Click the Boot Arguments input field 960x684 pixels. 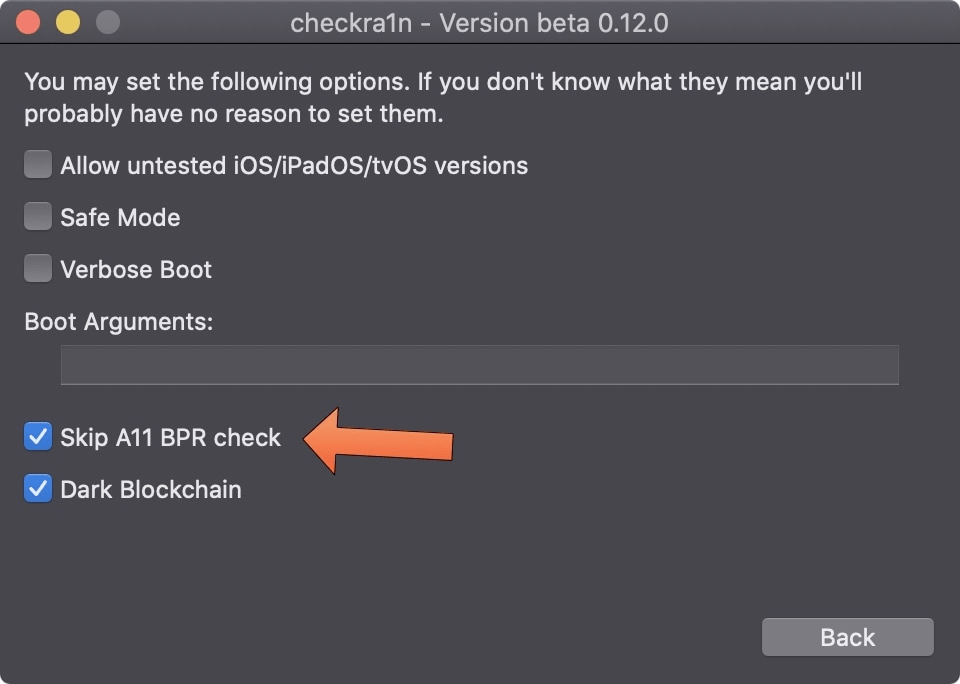[x=480, y=364]
